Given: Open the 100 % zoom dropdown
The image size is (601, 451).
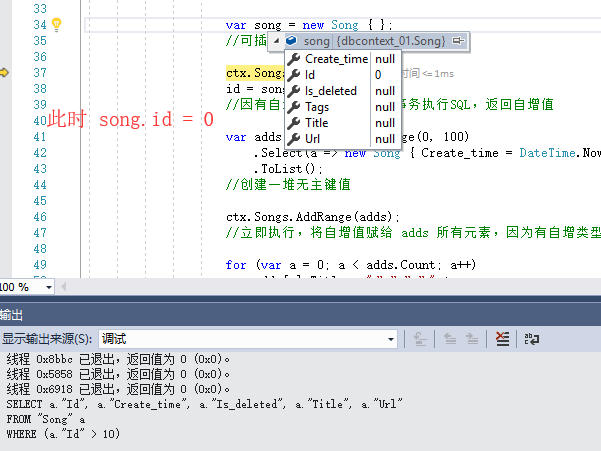Looking at the screenshot, I should [x=48, y=287].
